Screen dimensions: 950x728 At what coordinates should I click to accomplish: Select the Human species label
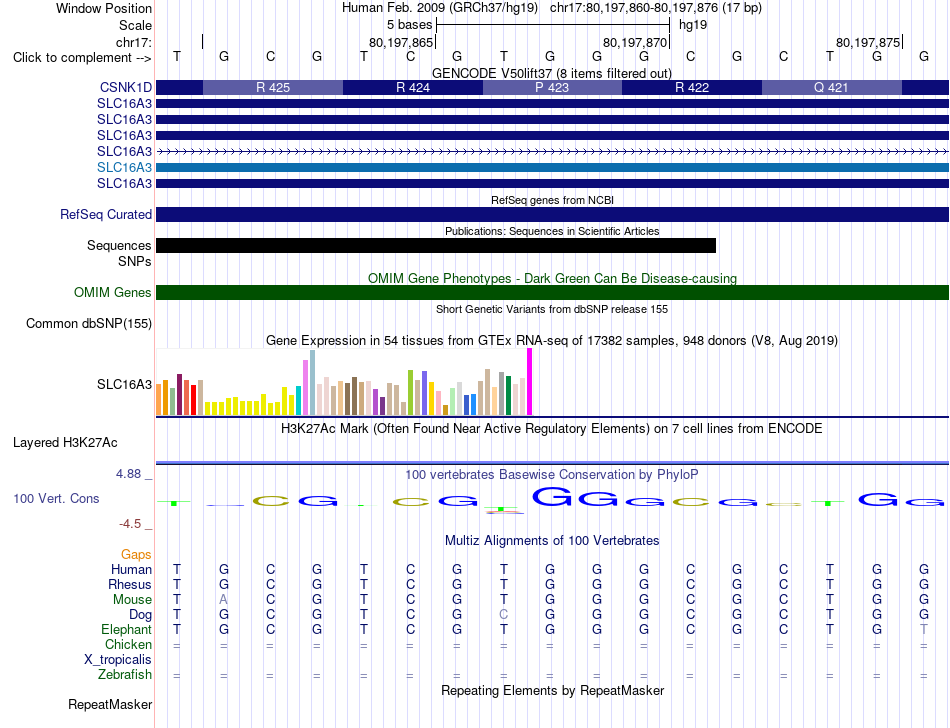[x=131, y=569]
